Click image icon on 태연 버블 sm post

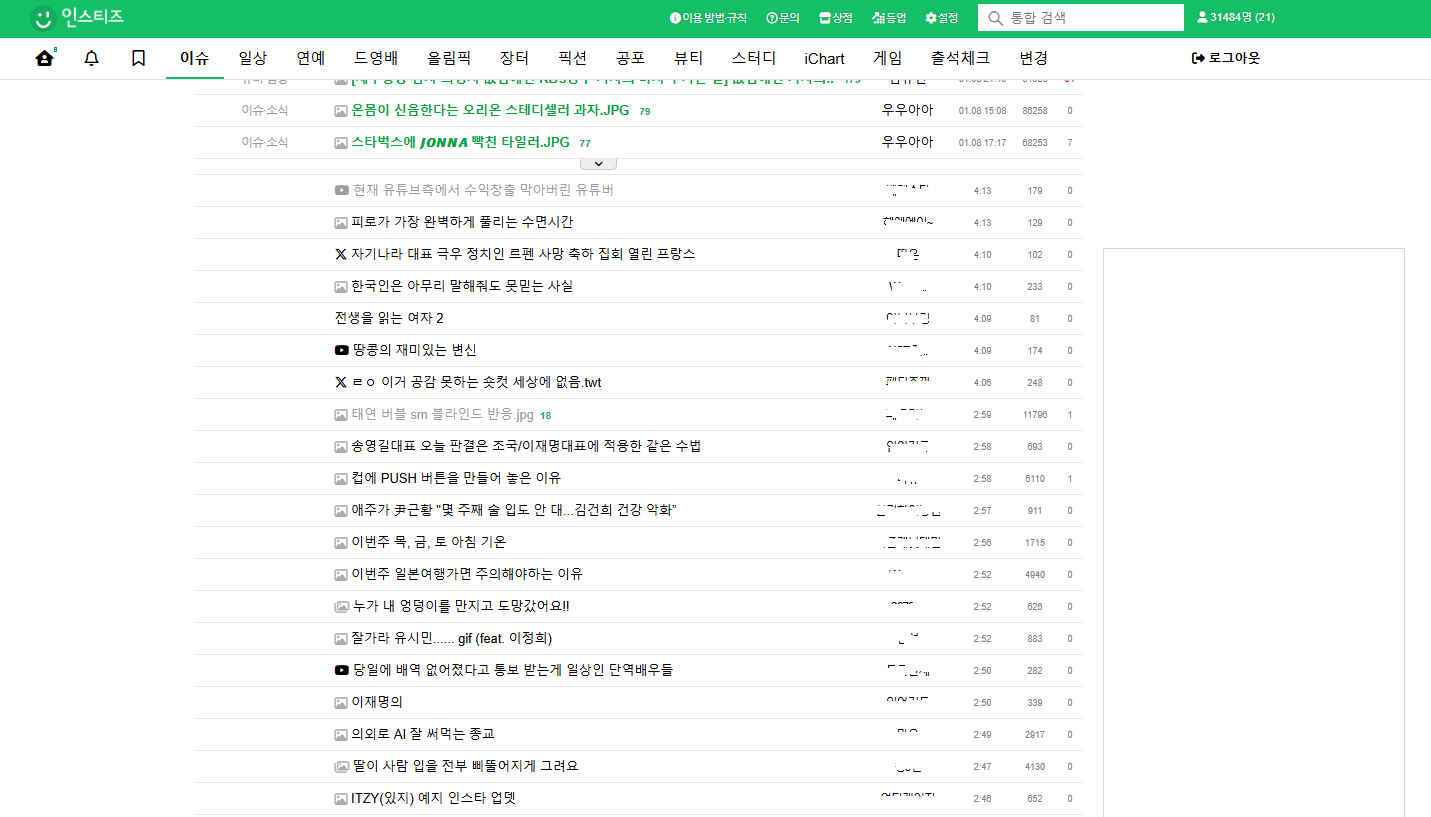(x=341, y=414)
